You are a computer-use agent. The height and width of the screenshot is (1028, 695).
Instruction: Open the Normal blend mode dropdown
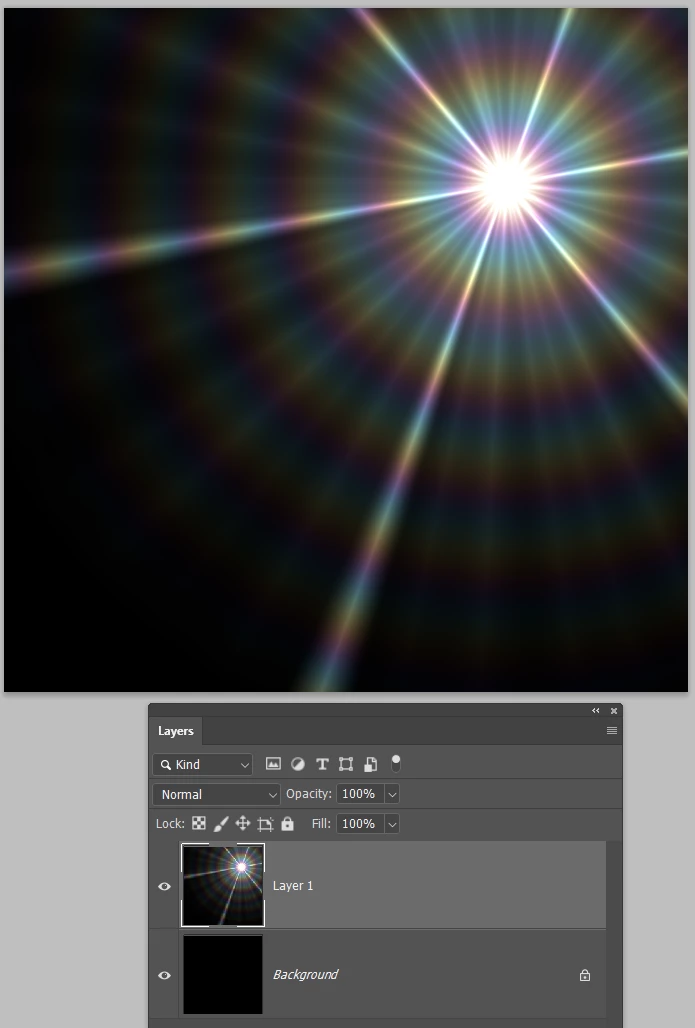(216, 794)
